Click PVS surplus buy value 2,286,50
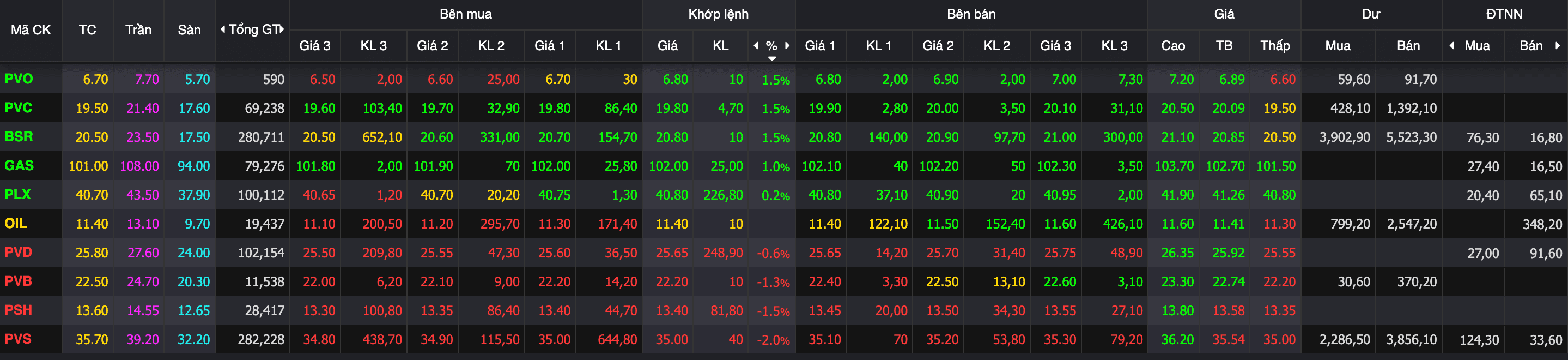The height and width of the screenshot is (360, 1568). click(x=1345, y=340)
